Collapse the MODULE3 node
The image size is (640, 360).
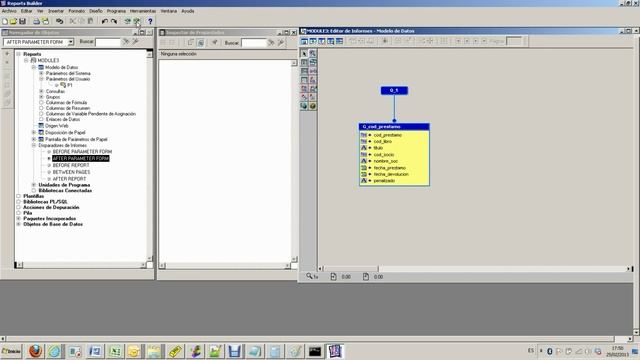pyautogui.click(x=26, y=60)
